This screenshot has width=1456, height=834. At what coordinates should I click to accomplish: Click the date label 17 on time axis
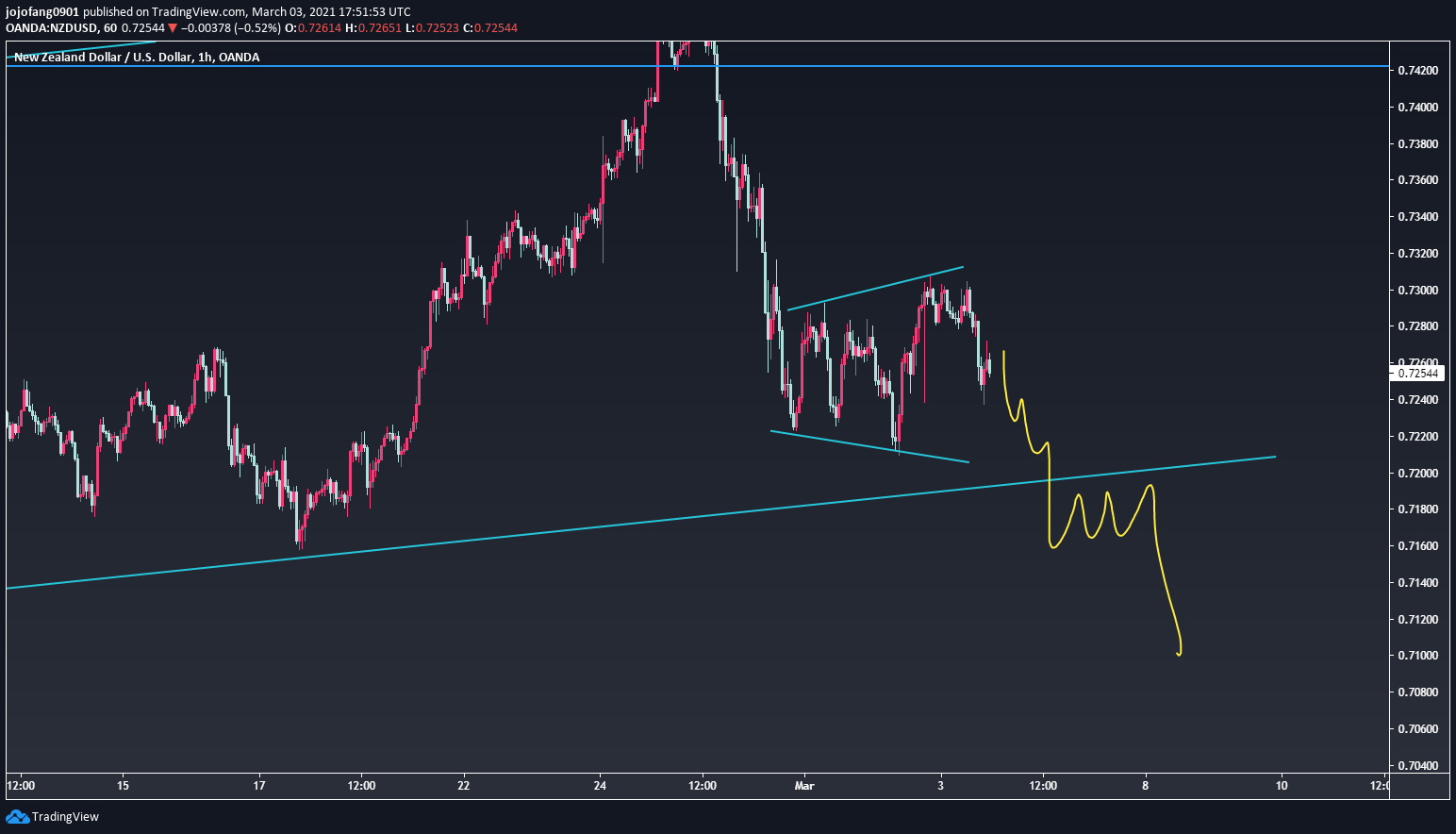coord(259,785)
